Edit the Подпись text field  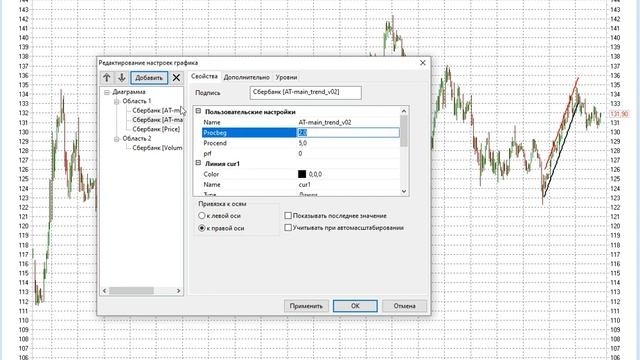(305, 93)
